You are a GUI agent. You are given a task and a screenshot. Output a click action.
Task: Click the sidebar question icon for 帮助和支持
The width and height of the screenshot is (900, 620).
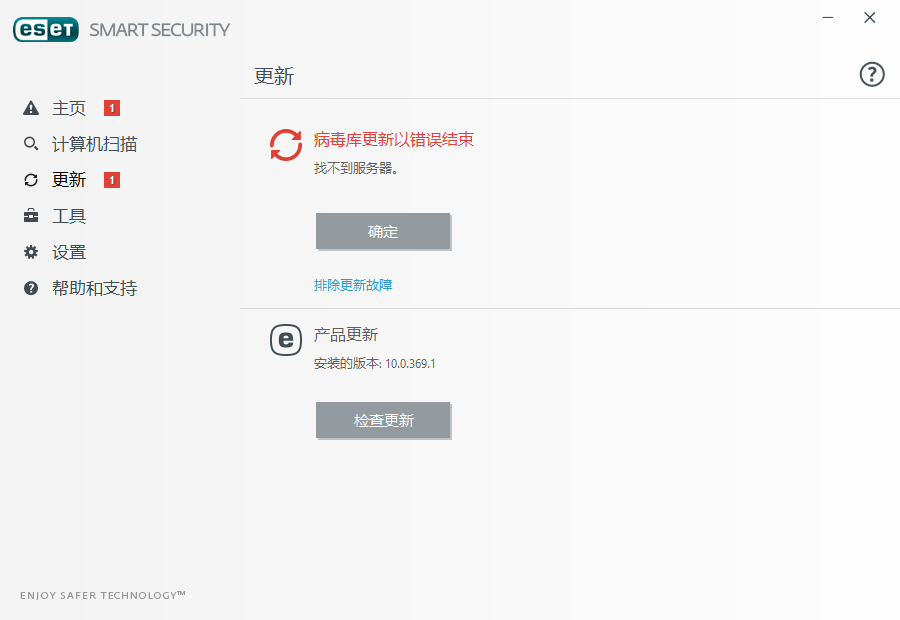31,288
